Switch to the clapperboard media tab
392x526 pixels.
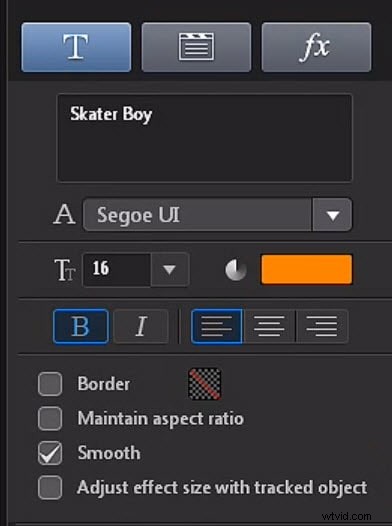pyautogui.click(x=196, y=47)
